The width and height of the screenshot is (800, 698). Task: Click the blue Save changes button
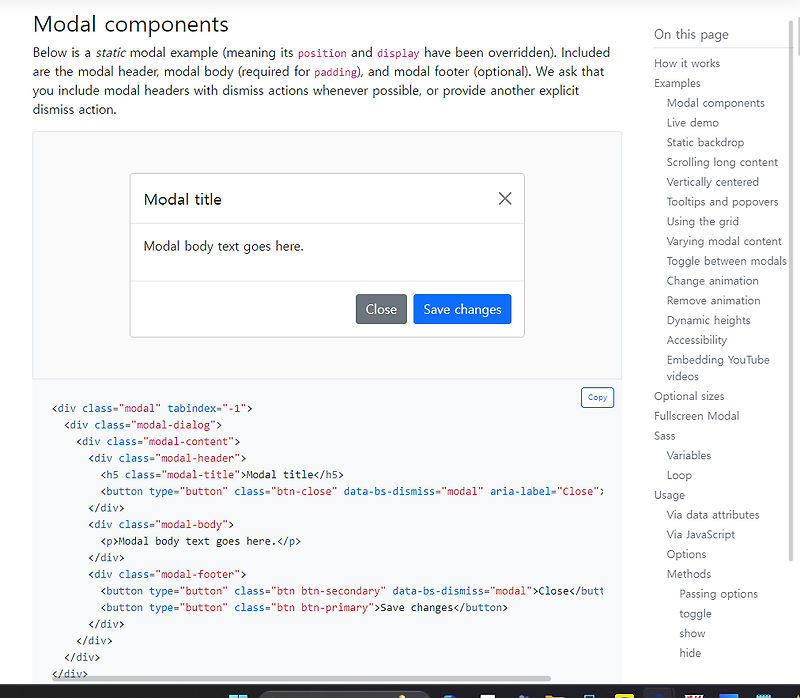[462, 309]
